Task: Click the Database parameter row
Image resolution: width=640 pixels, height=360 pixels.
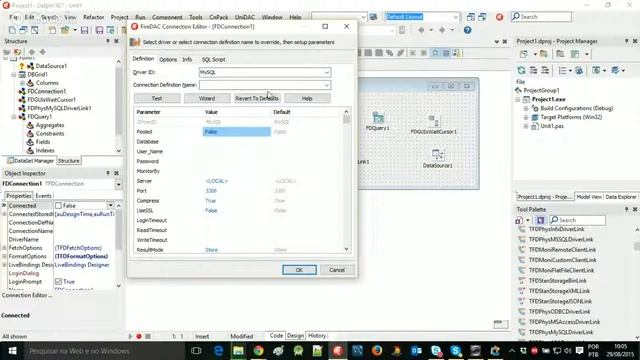Action: [x=239, y=142]
